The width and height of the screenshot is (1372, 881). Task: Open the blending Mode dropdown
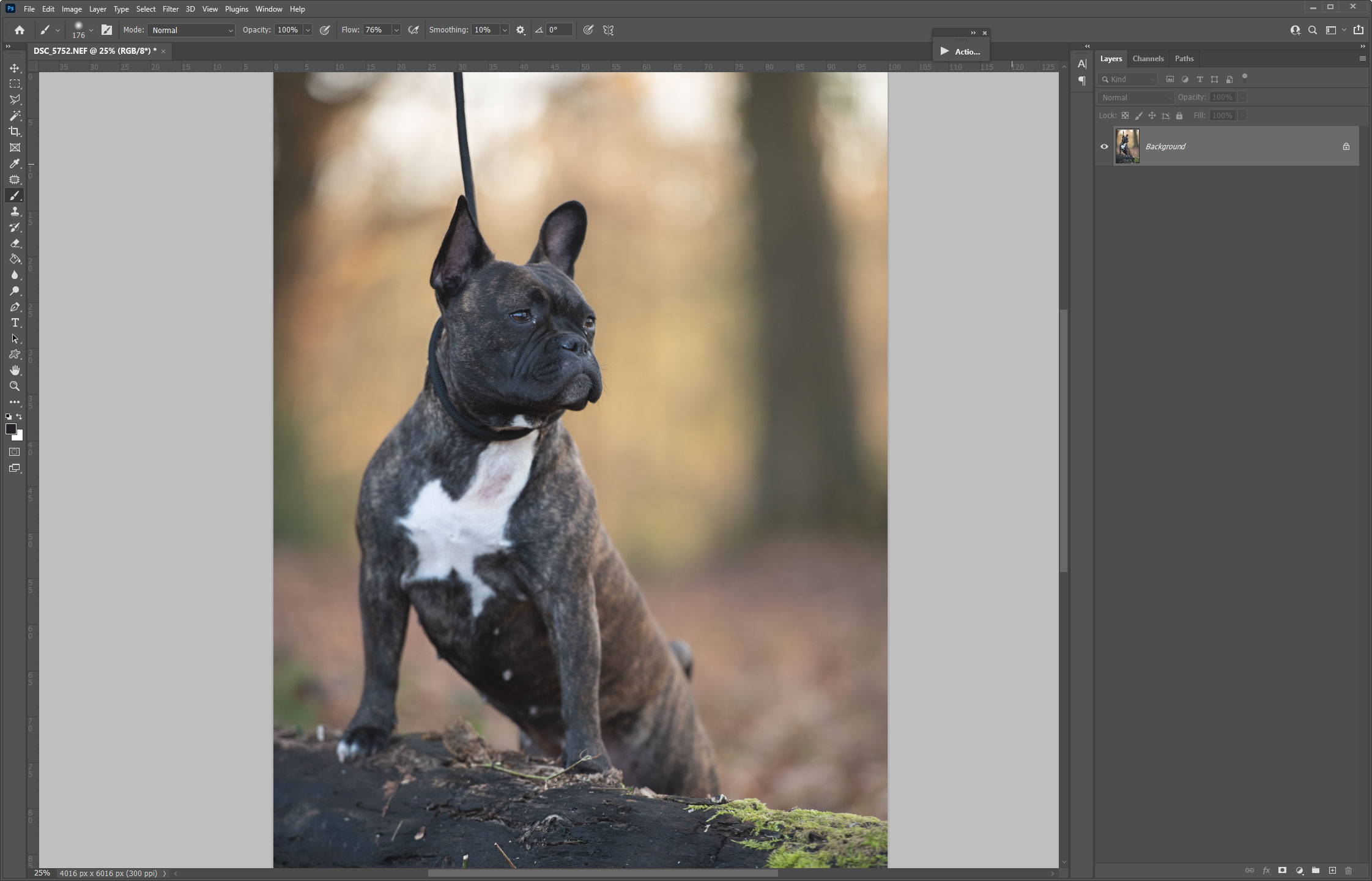coord(191,30)
